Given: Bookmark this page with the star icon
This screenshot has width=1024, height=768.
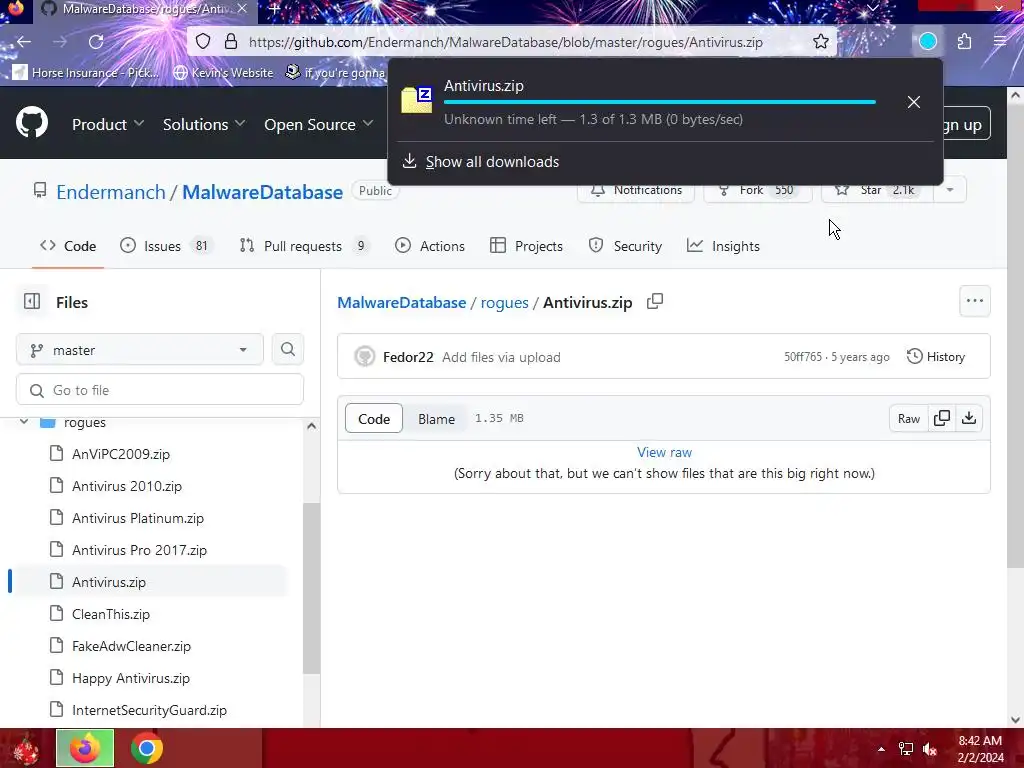Looking at the screenshot, I should pyautogui.click(x=821, y=42).
